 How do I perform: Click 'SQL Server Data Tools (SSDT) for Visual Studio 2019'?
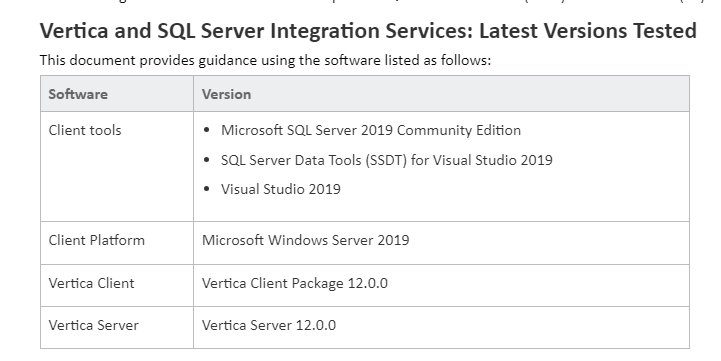[x=387, y=160]
